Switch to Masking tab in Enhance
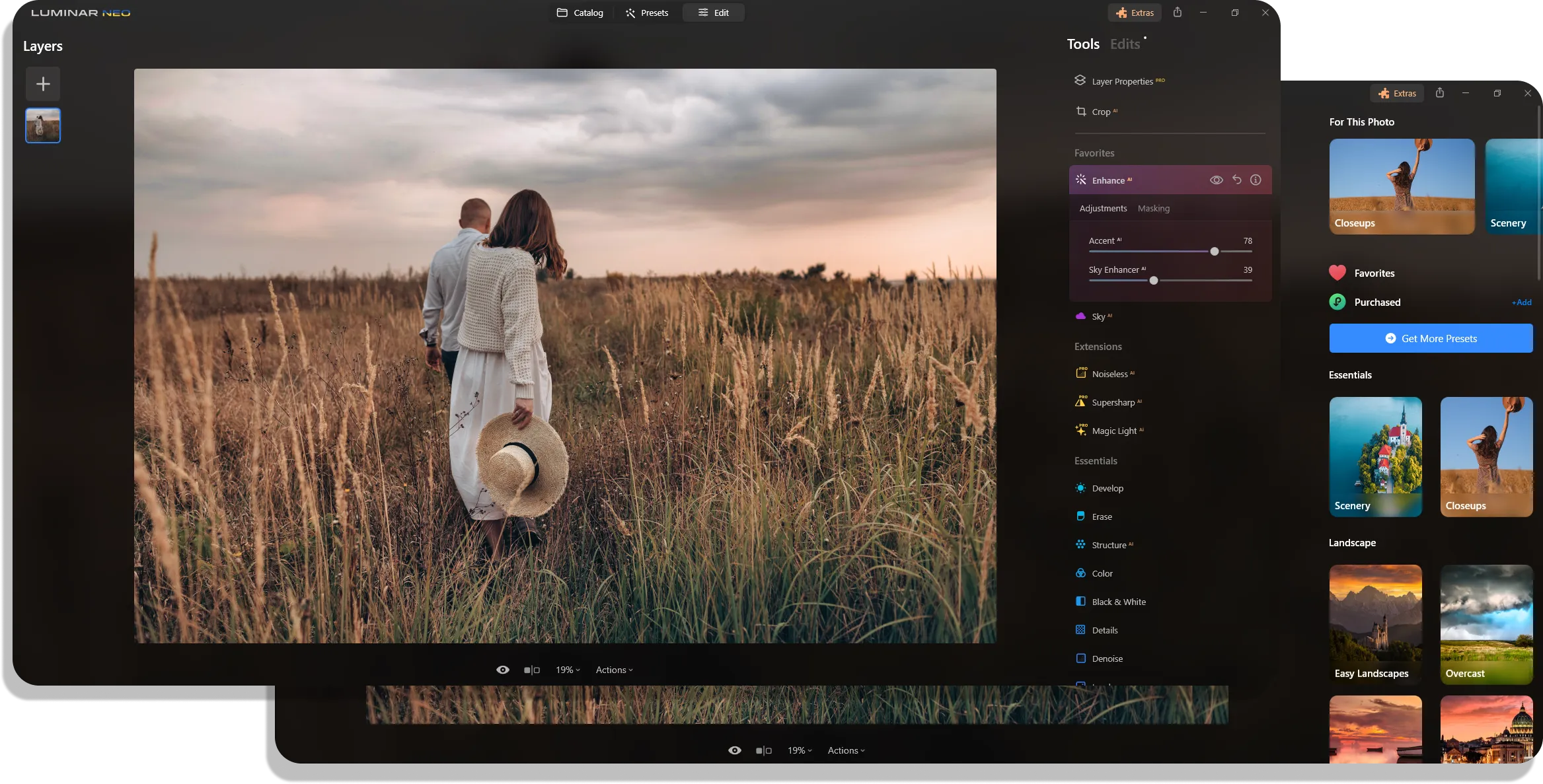Viewport: 1543px width, 784px height. click(x=1153, y=208)
